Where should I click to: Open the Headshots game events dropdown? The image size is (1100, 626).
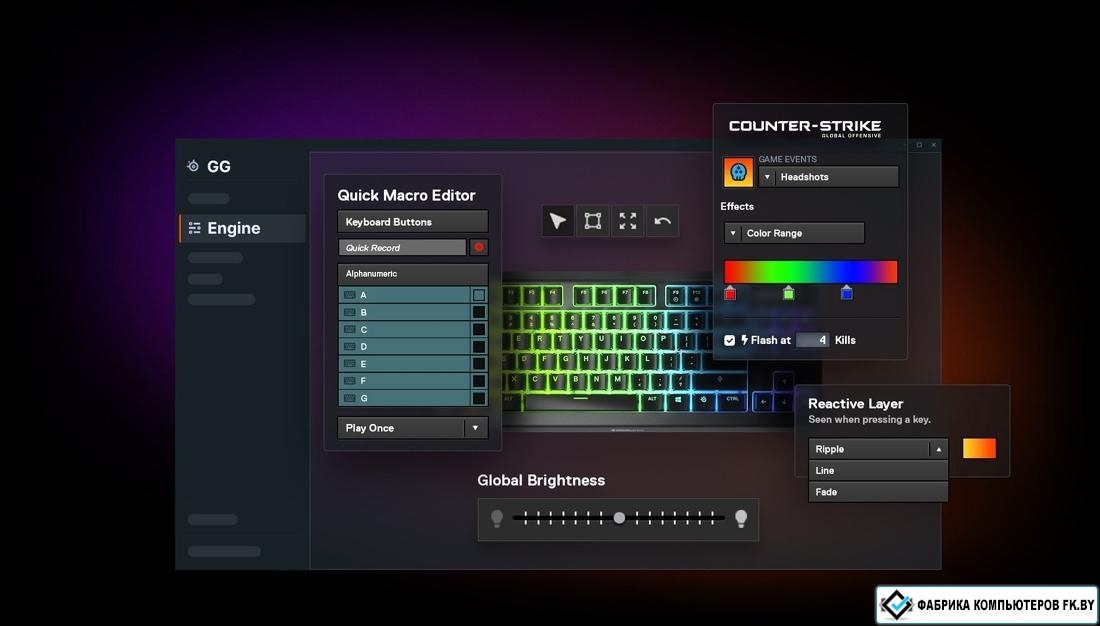point(829,177)
